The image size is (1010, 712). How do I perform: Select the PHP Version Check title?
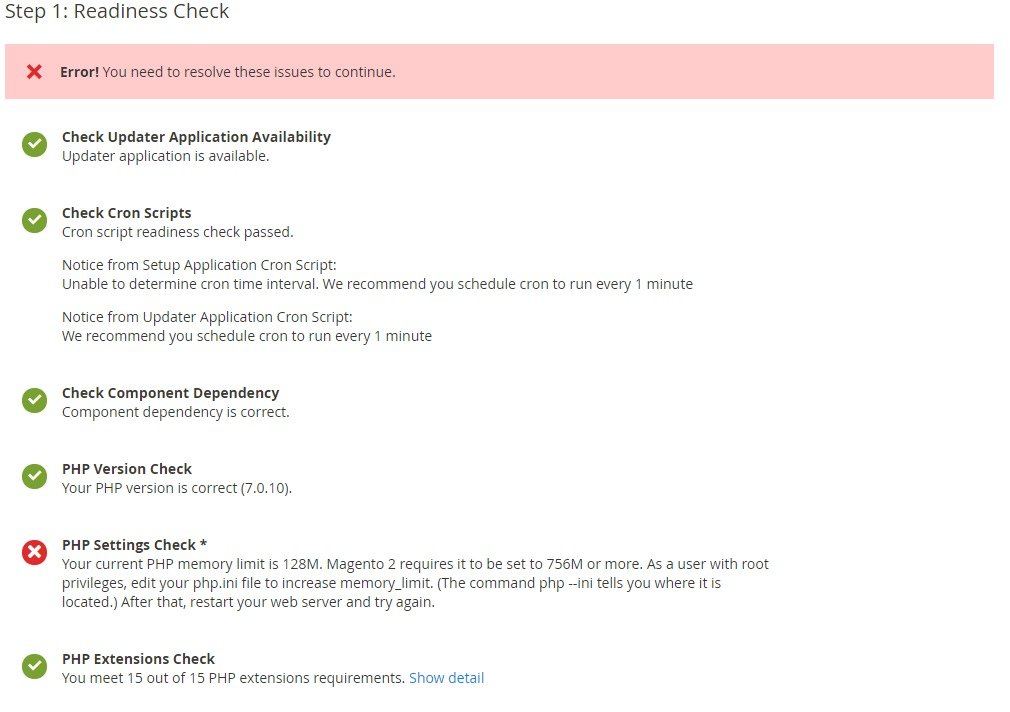pos(127,469)
